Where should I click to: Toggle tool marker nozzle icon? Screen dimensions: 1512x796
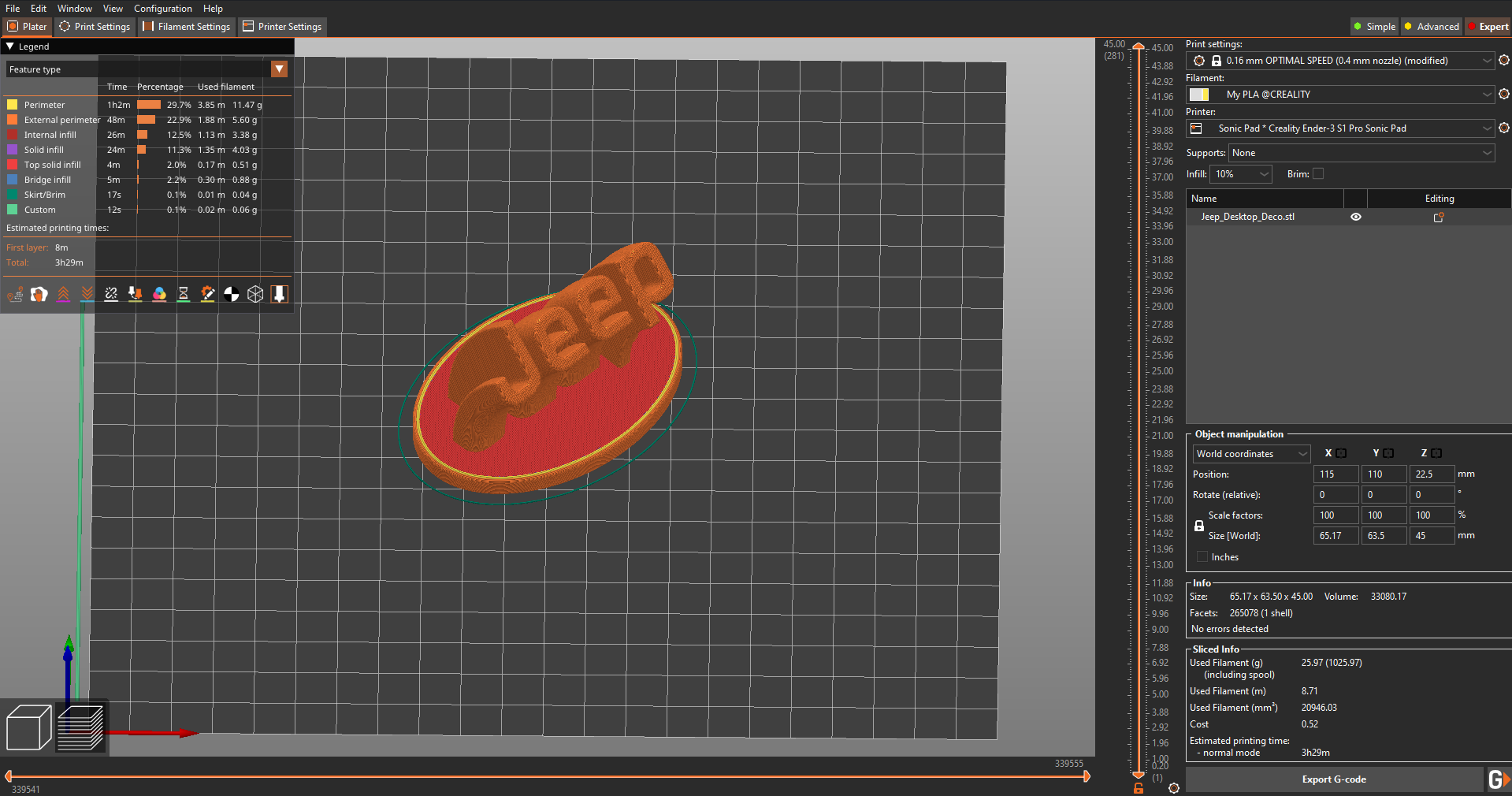pos(279,294)
